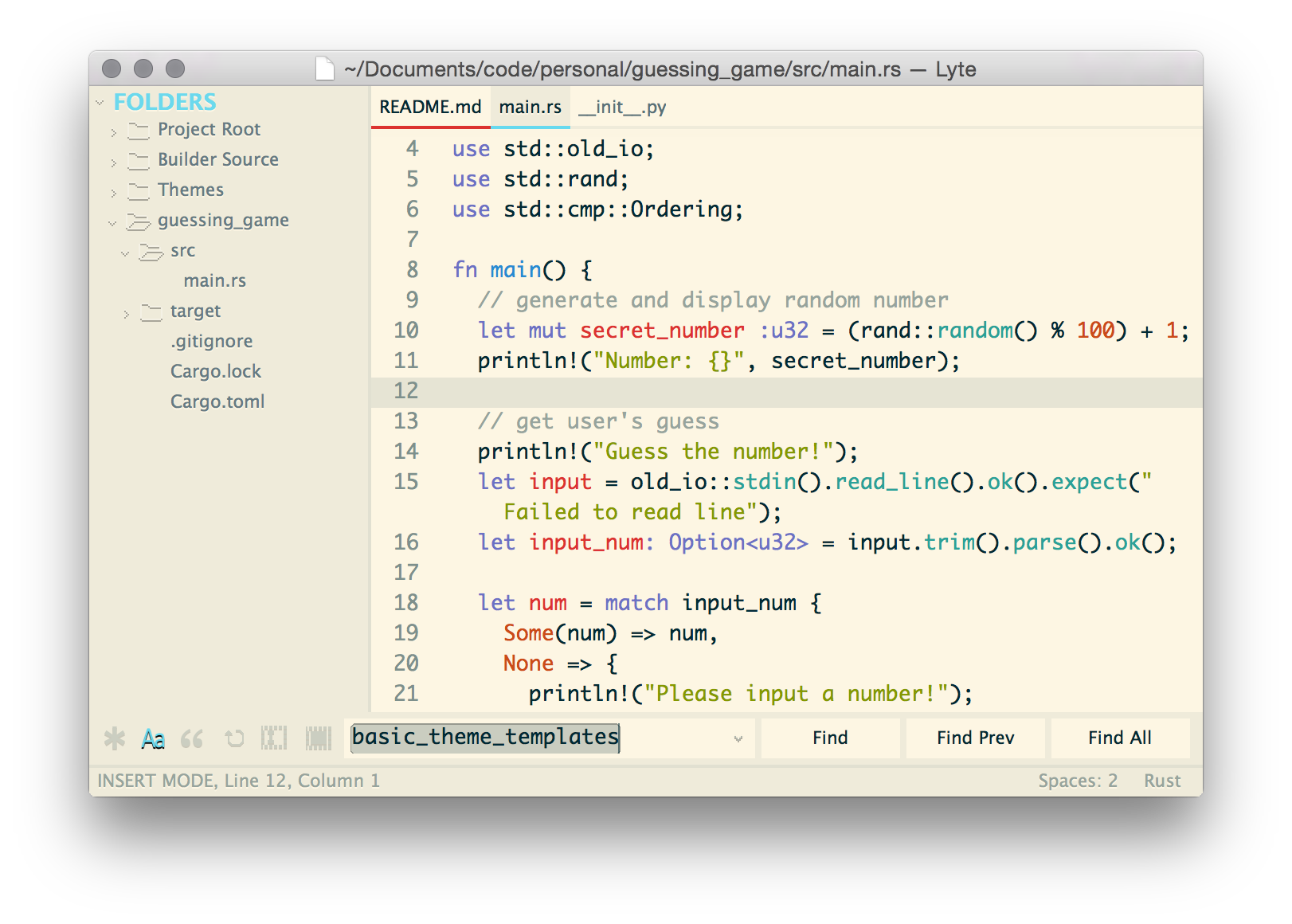Click the Builder Source folder icon
Image resolution: width=1292 pixels, height=924 pixels.
click(139, 160)
